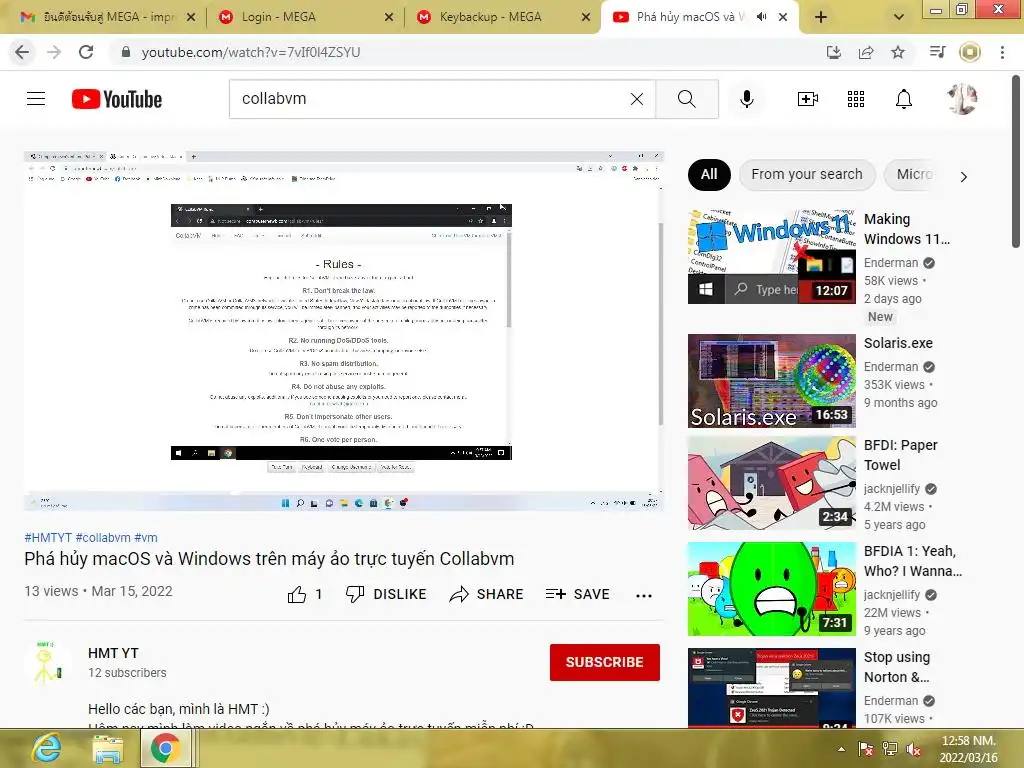Click Chrome profile icon in toolbar
Image resolution: width=1024 pixels, height=768 pixels.
click(x=970, y=52)
